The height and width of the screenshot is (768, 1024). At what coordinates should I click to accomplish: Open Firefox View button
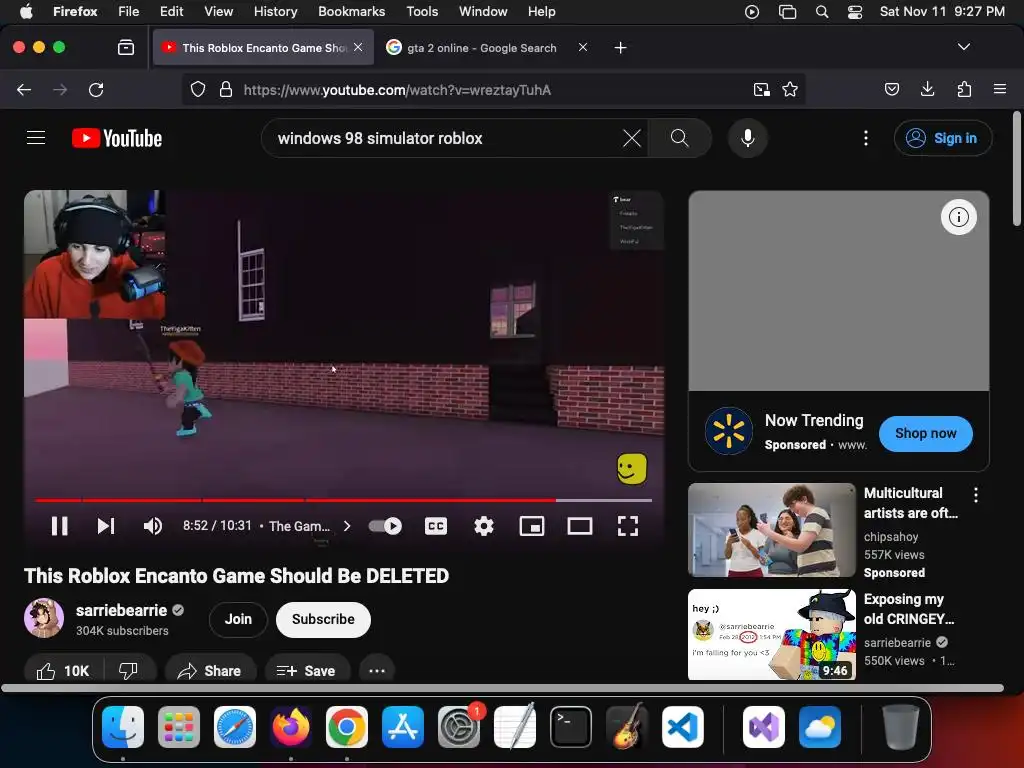[x=125, y=47]
